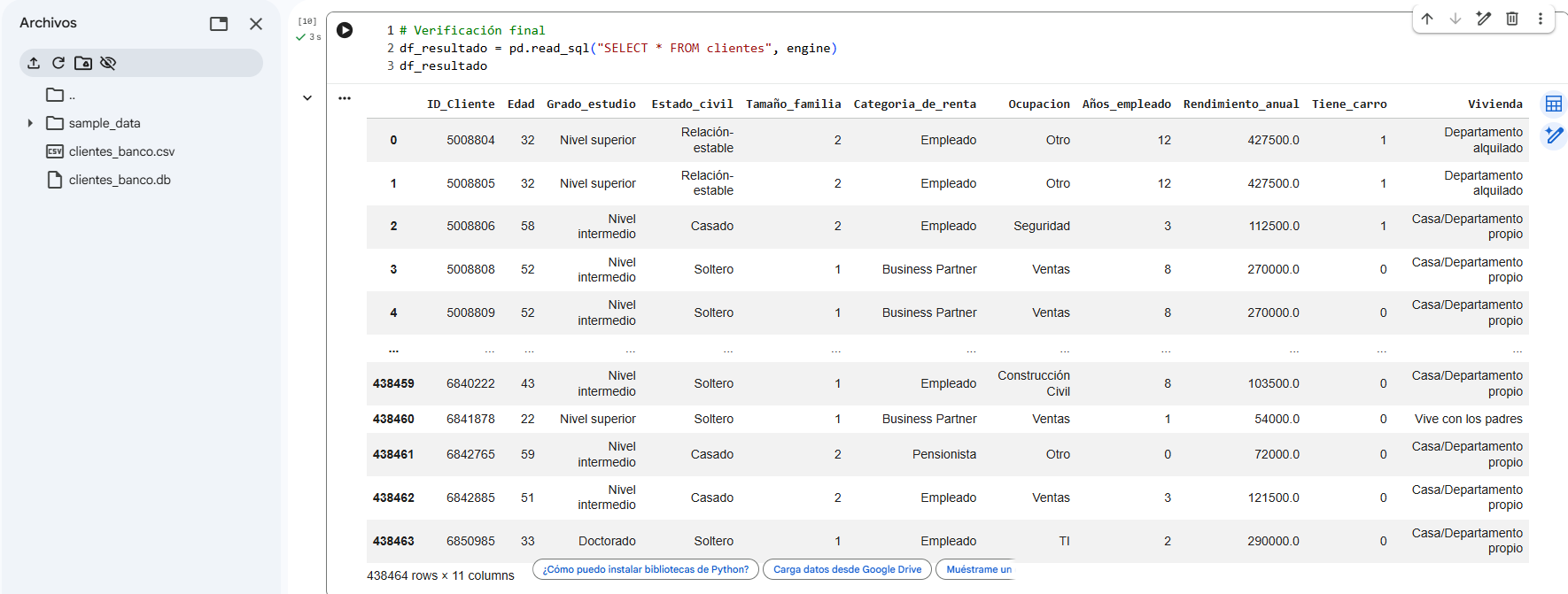The image size is (1568, 594).
Task: Run the Verificación final code cell
Action: pos(345,30)
